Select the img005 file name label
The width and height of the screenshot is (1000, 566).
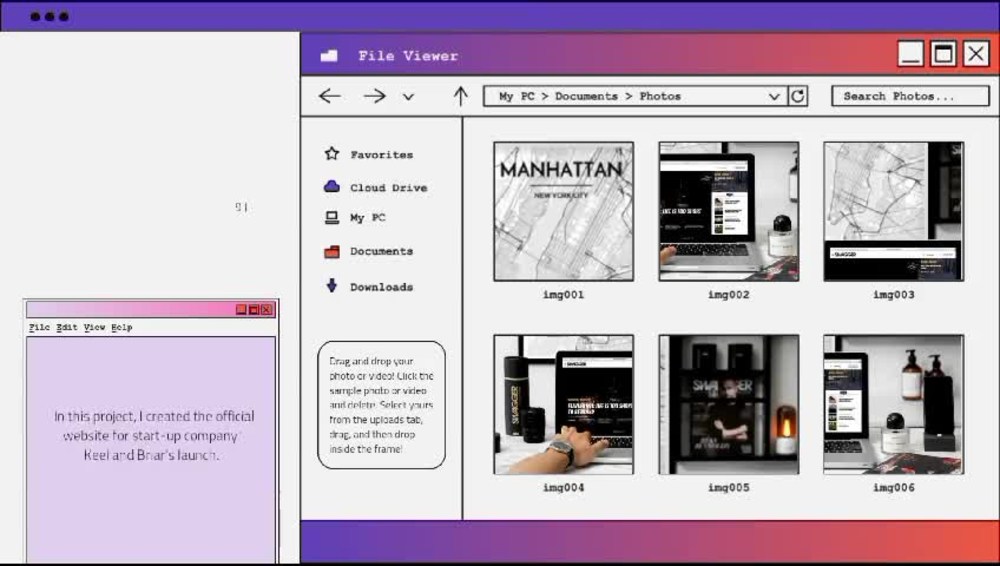point(728,488)
